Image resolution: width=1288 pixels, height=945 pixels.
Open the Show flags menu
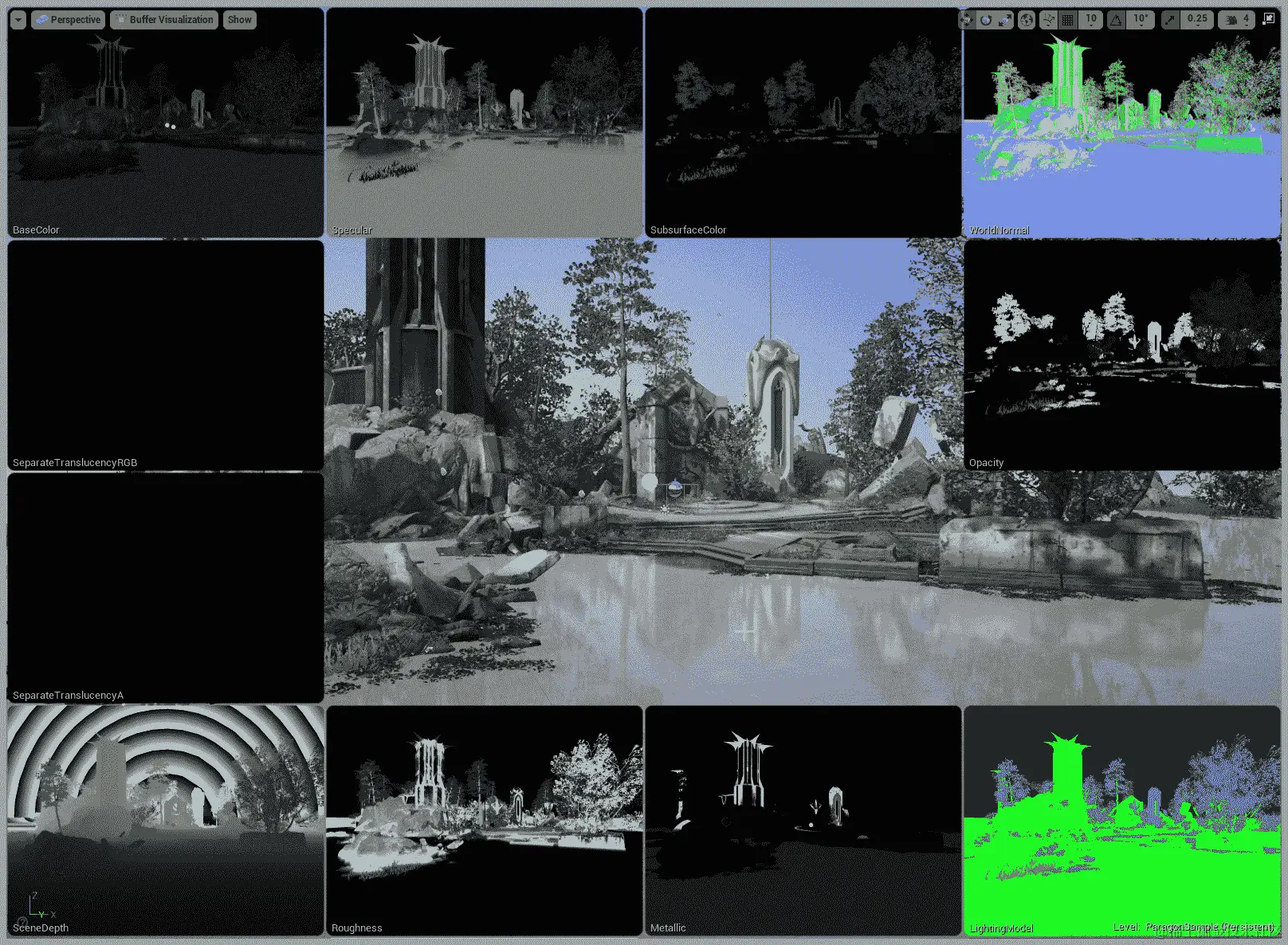[x=239, y=20]
